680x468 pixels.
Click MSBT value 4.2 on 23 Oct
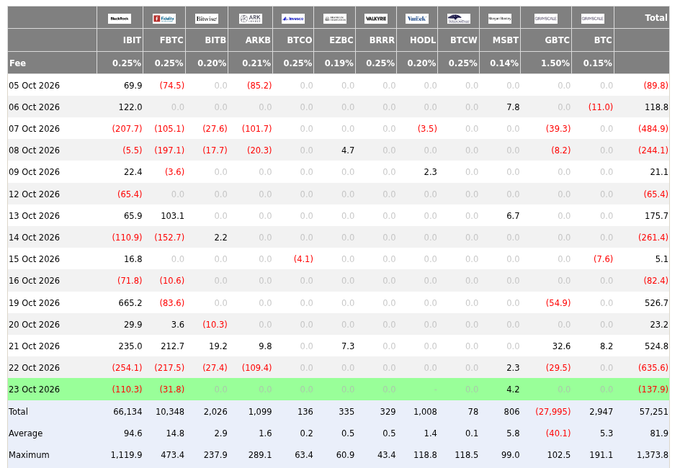tap(513, 389)
